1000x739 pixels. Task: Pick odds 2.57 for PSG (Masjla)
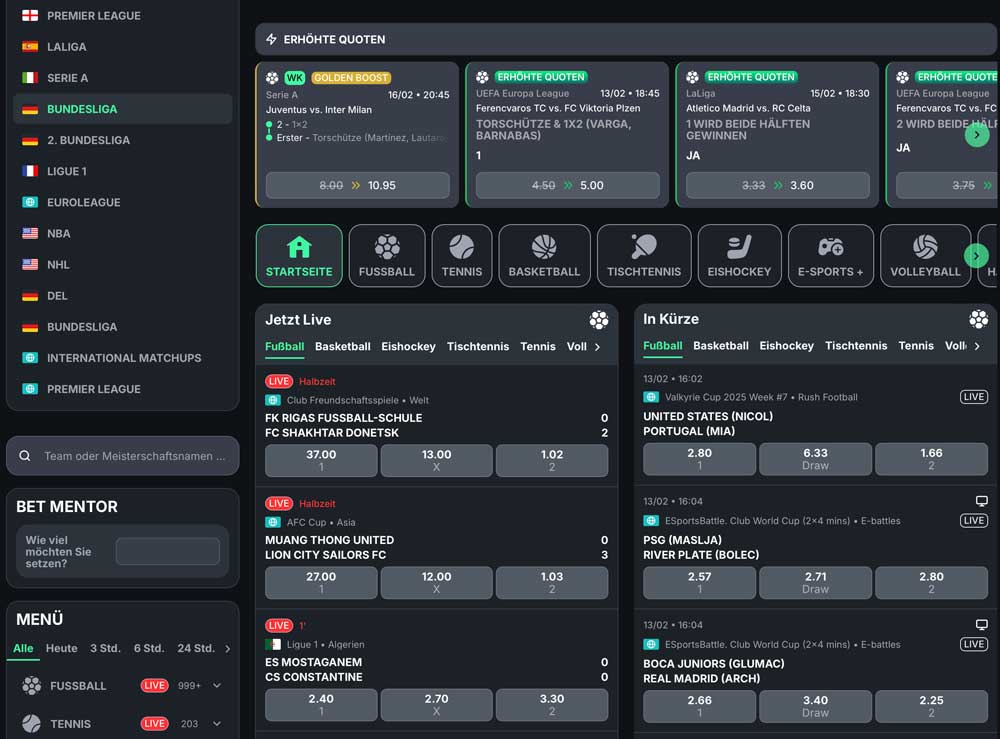(x=699, y=583)
